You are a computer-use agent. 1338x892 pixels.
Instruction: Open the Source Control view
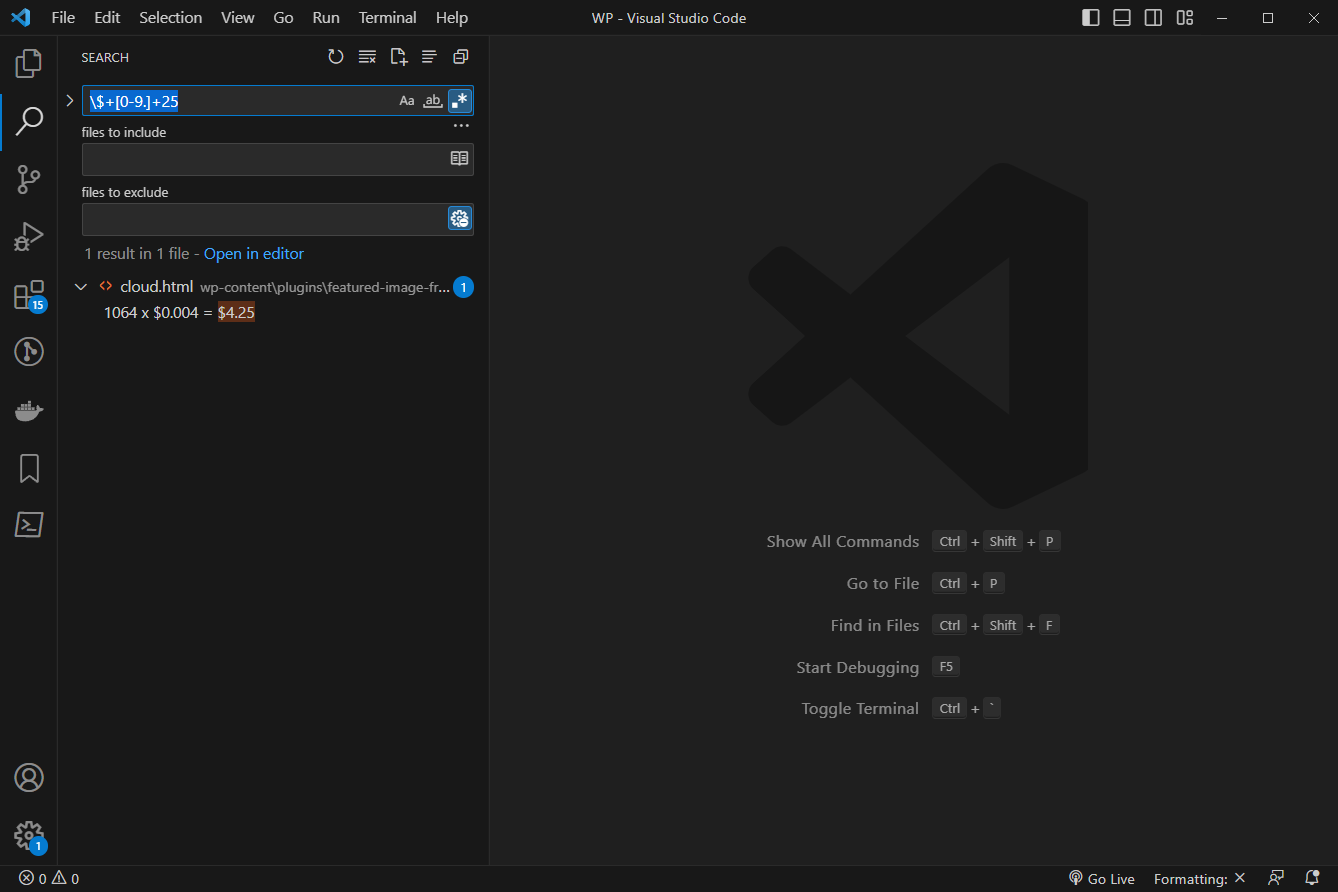[x=29, y=180]
